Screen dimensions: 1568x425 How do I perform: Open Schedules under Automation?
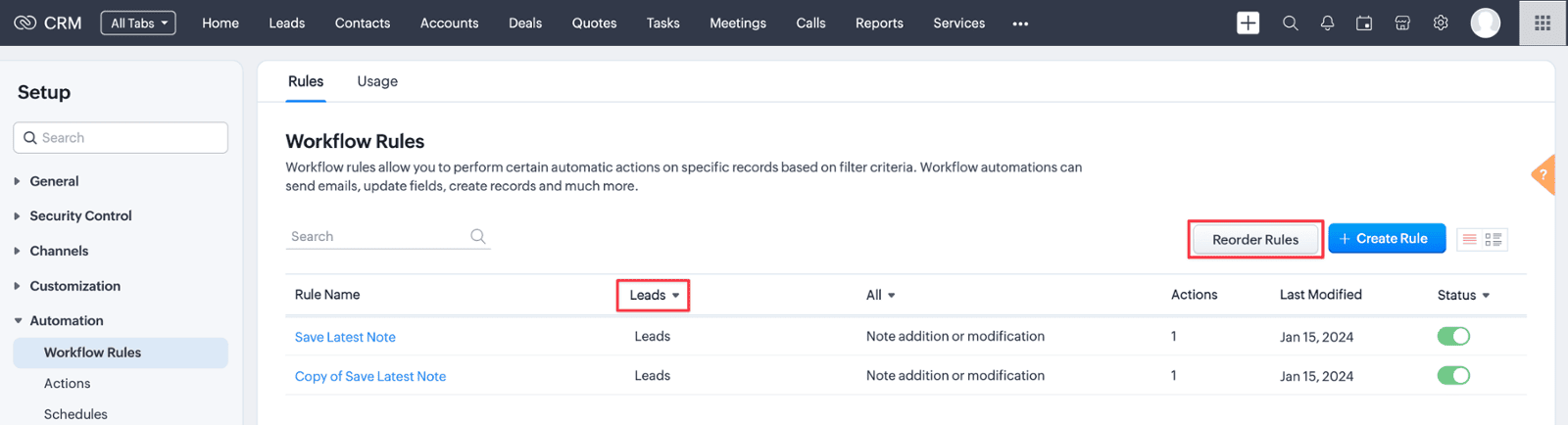(x=75, y=414)
